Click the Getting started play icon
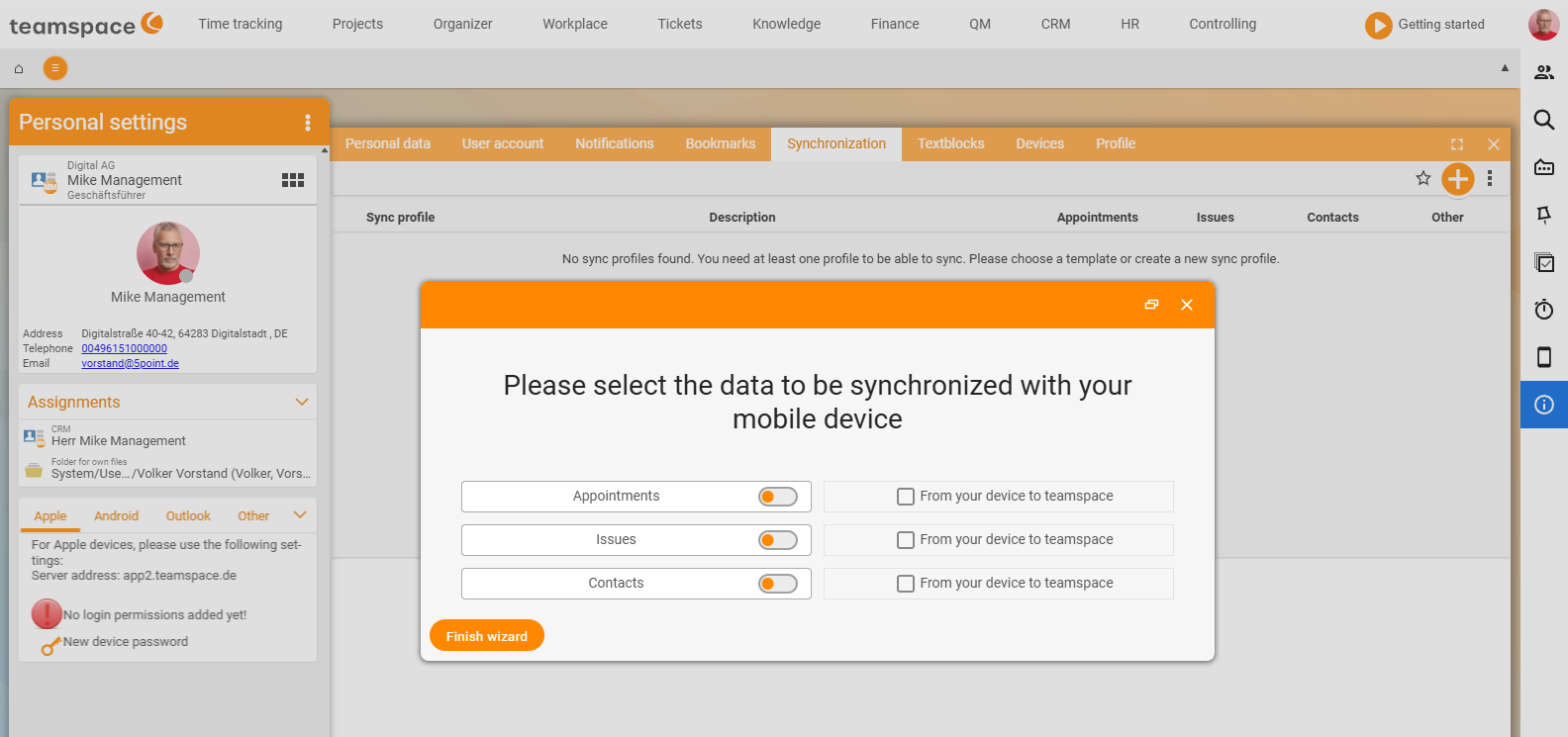 [1378, 25]
